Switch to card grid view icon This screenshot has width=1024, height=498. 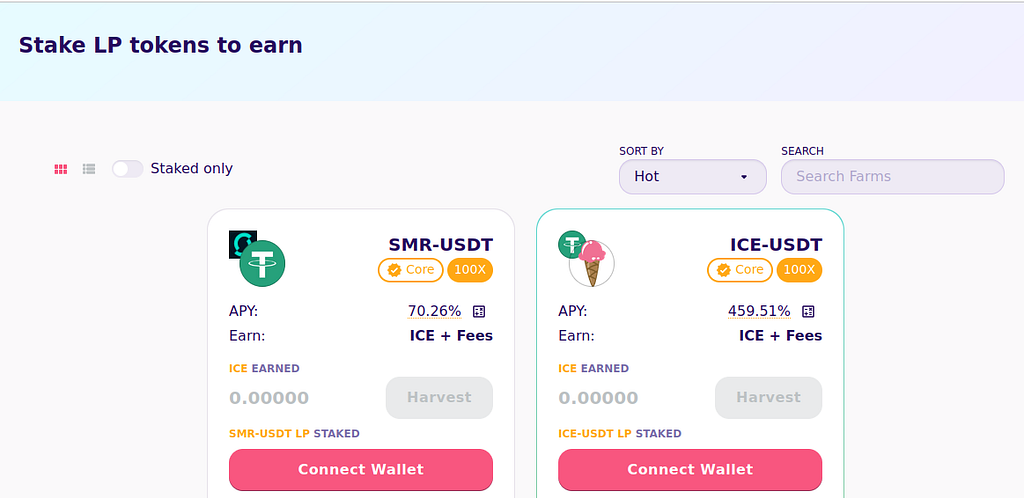point(61,169)
